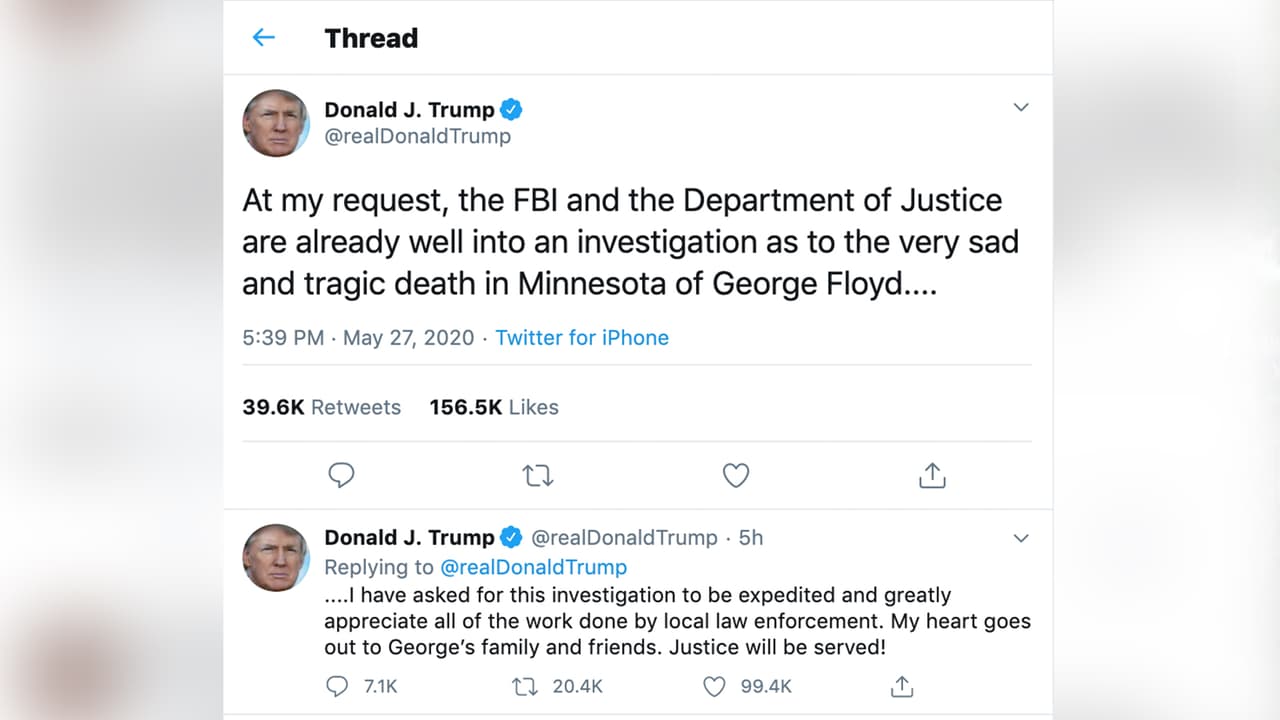Reply to the follow-up tweet
Image resolution: width=1280 pixels, height=720 pixels.
[336, 687]
